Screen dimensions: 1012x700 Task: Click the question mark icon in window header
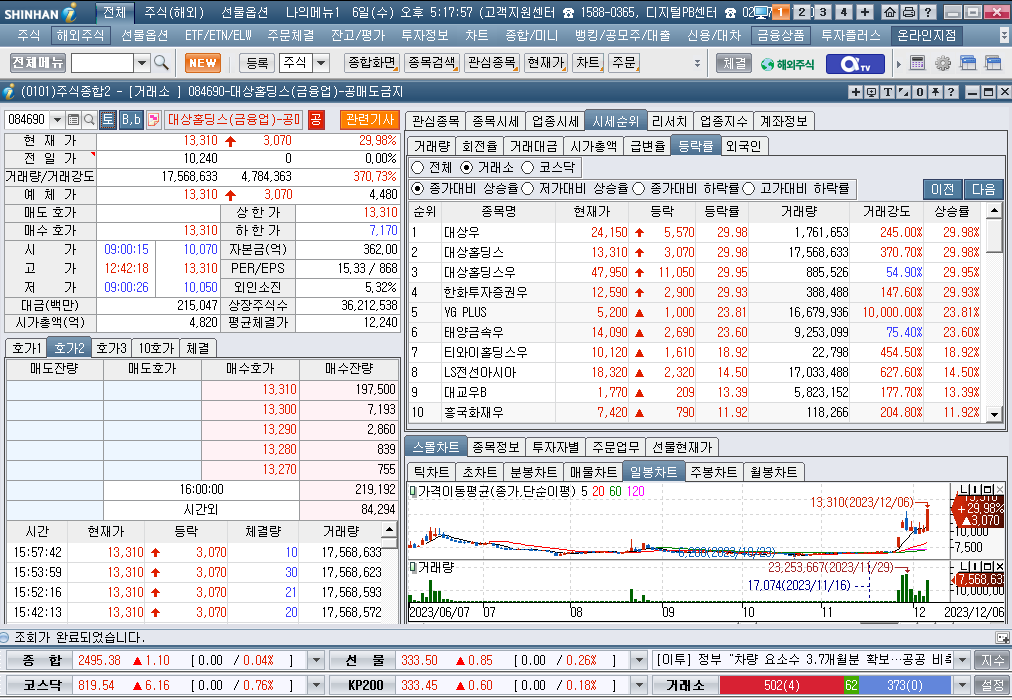point(951,92)
